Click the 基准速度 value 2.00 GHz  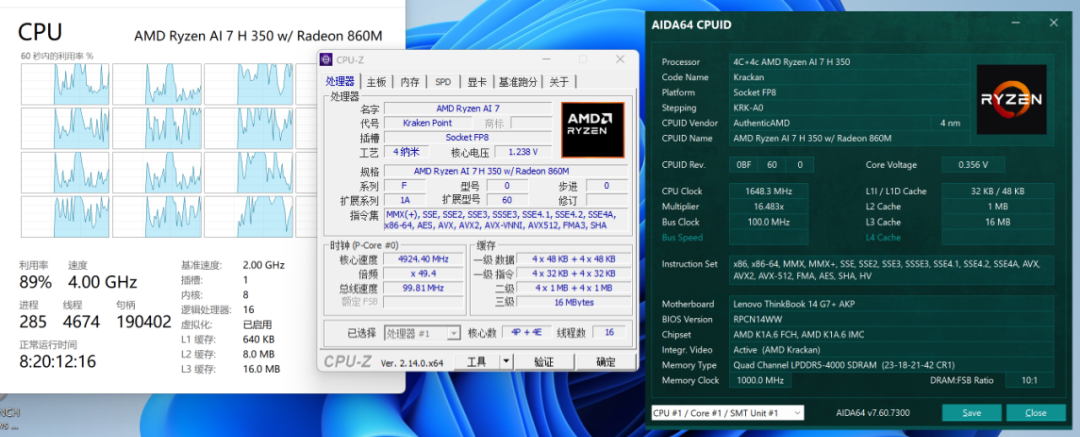coord(263,265)
